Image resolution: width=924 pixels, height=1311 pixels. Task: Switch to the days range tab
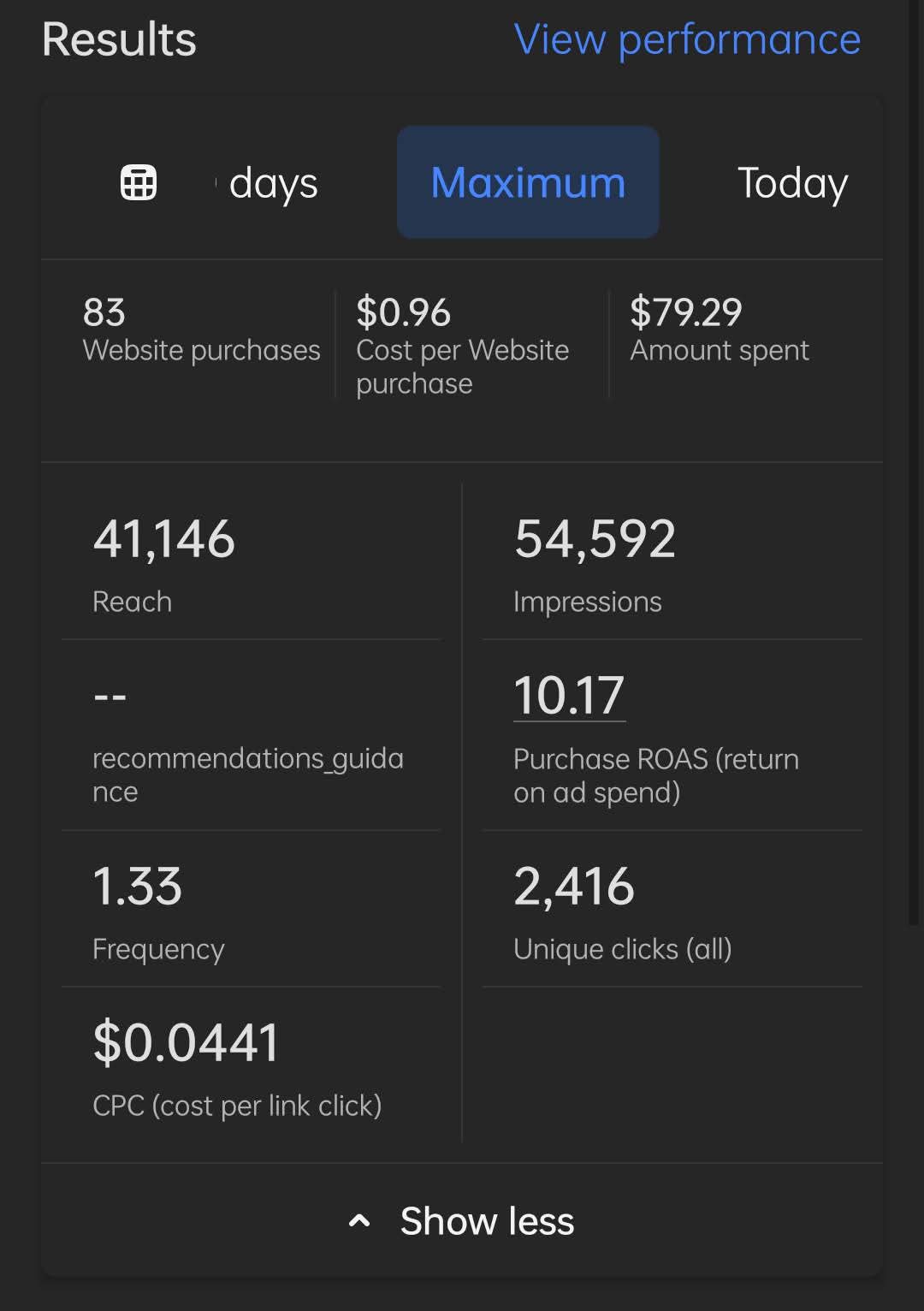point(272,183)
